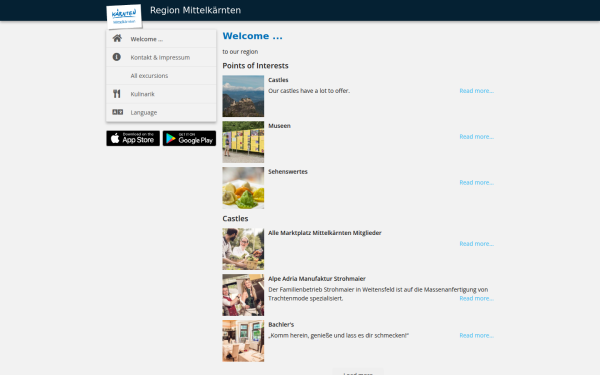Open Alpe Adria Manufaktur Strohmaier thumbnail
Screen dimensions: 600x375
(243, 295)
